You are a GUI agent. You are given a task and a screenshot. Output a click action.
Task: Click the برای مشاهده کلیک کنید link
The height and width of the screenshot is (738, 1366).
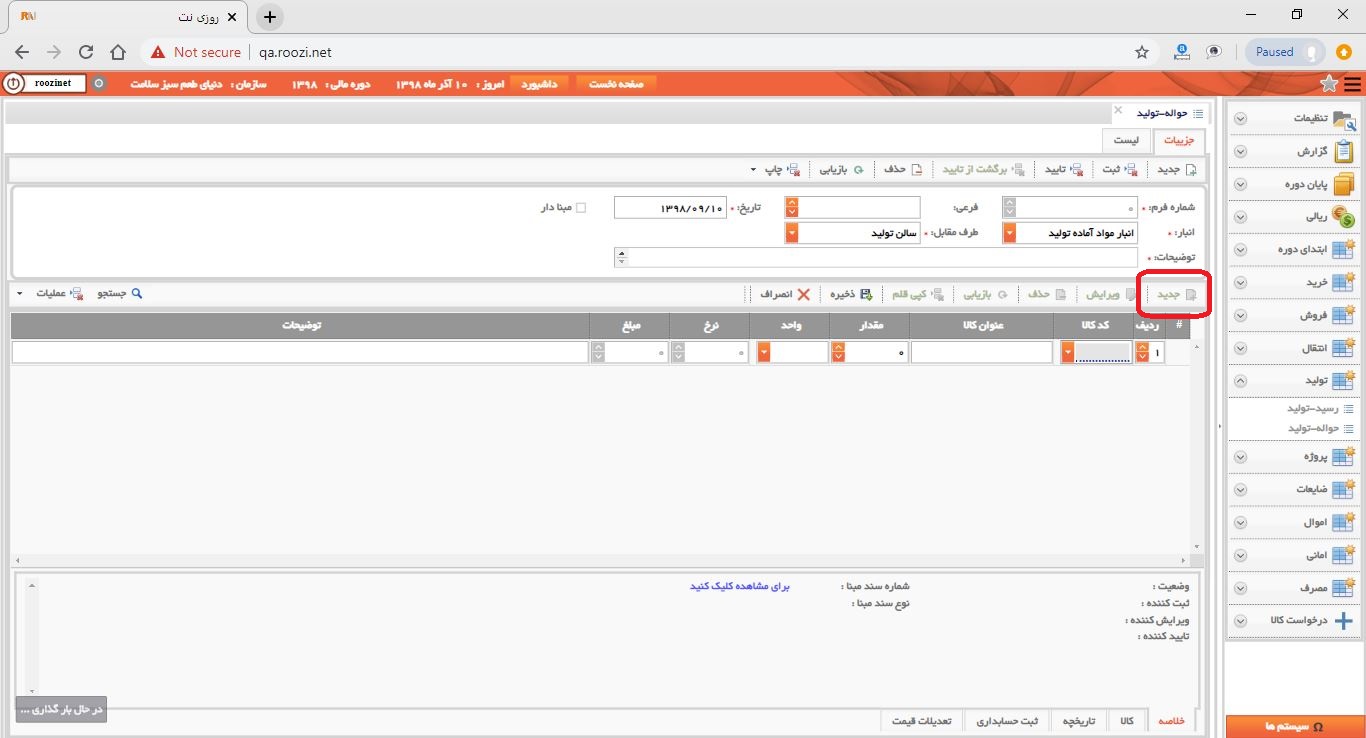[740, 587]
